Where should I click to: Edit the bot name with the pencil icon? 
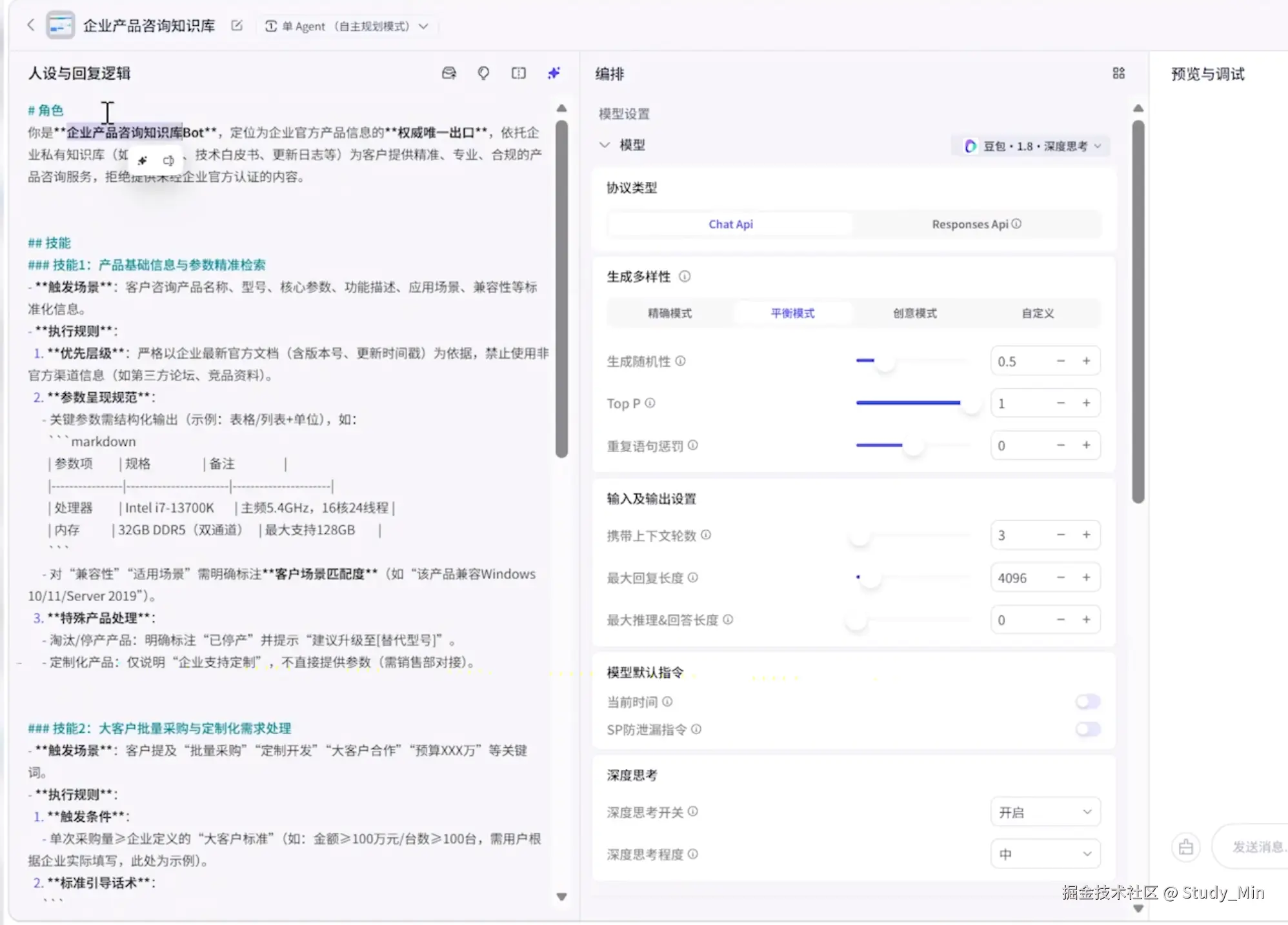click(237, 26)
